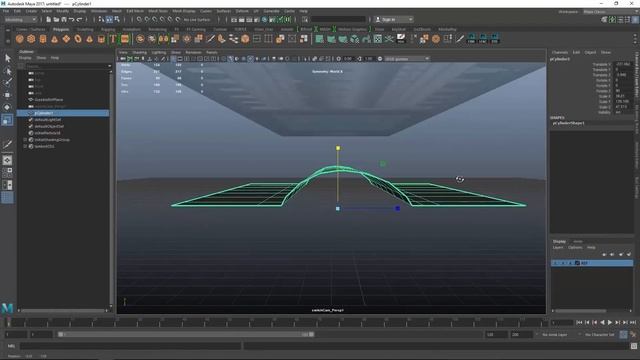Click the single-pane layout icon in toolbox
640x360 pixels.
click(7, 160)
